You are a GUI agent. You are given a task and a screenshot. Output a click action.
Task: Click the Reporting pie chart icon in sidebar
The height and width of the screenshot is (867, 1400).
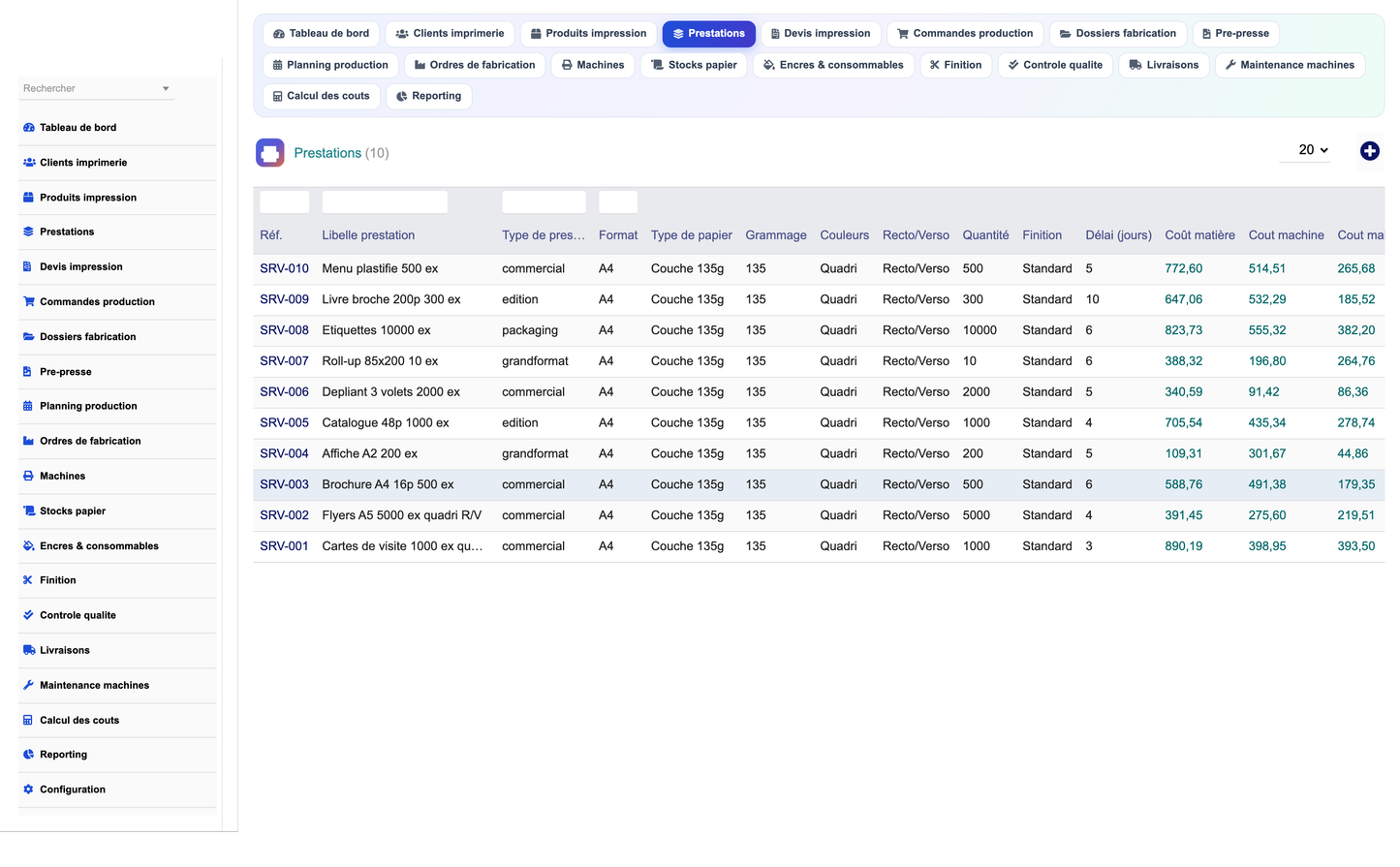pos(28,755)
